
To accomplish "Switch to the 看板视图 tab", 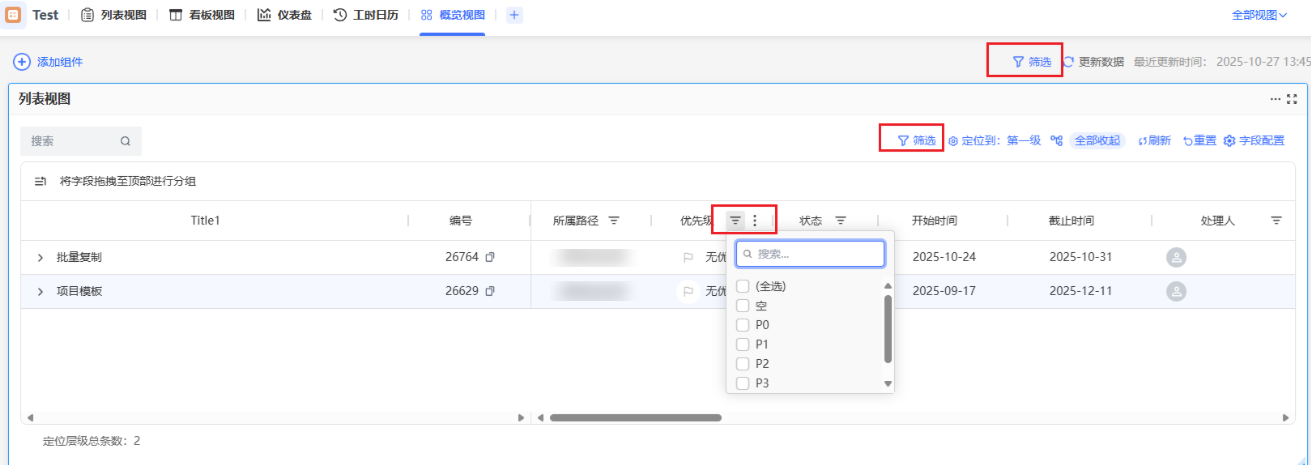I will 200,15.
